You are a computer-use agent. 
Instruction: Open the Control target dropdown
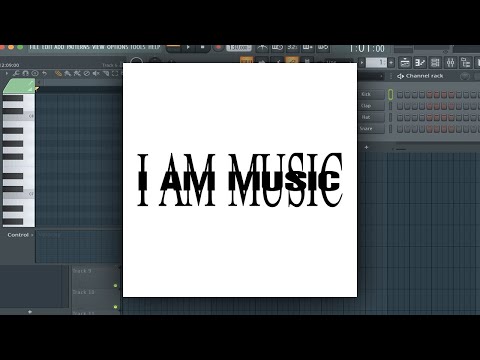tap(32, 235)
